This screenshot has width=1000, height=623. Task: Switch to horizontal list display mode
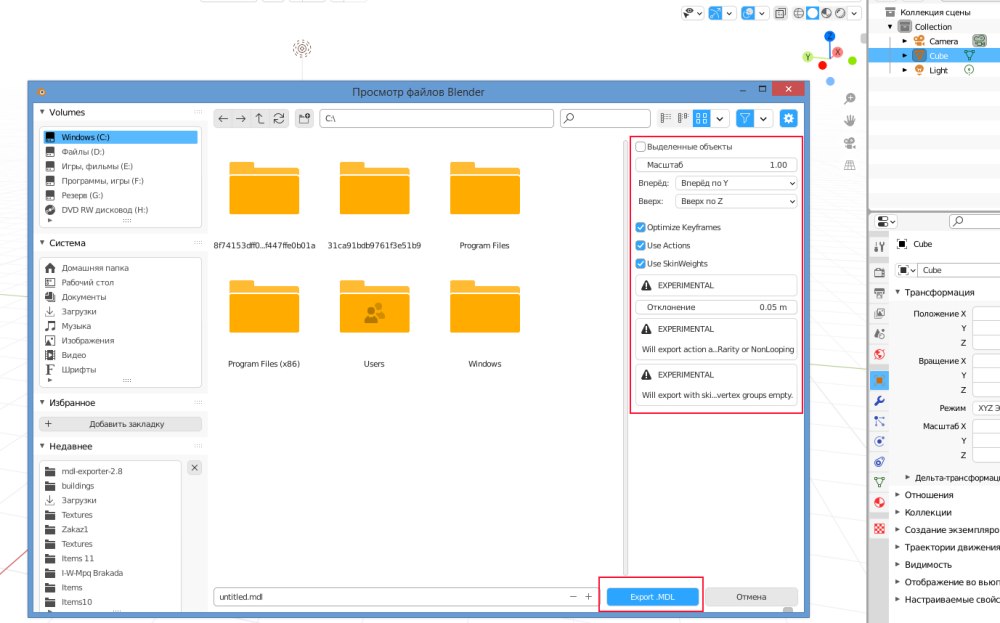683,118
